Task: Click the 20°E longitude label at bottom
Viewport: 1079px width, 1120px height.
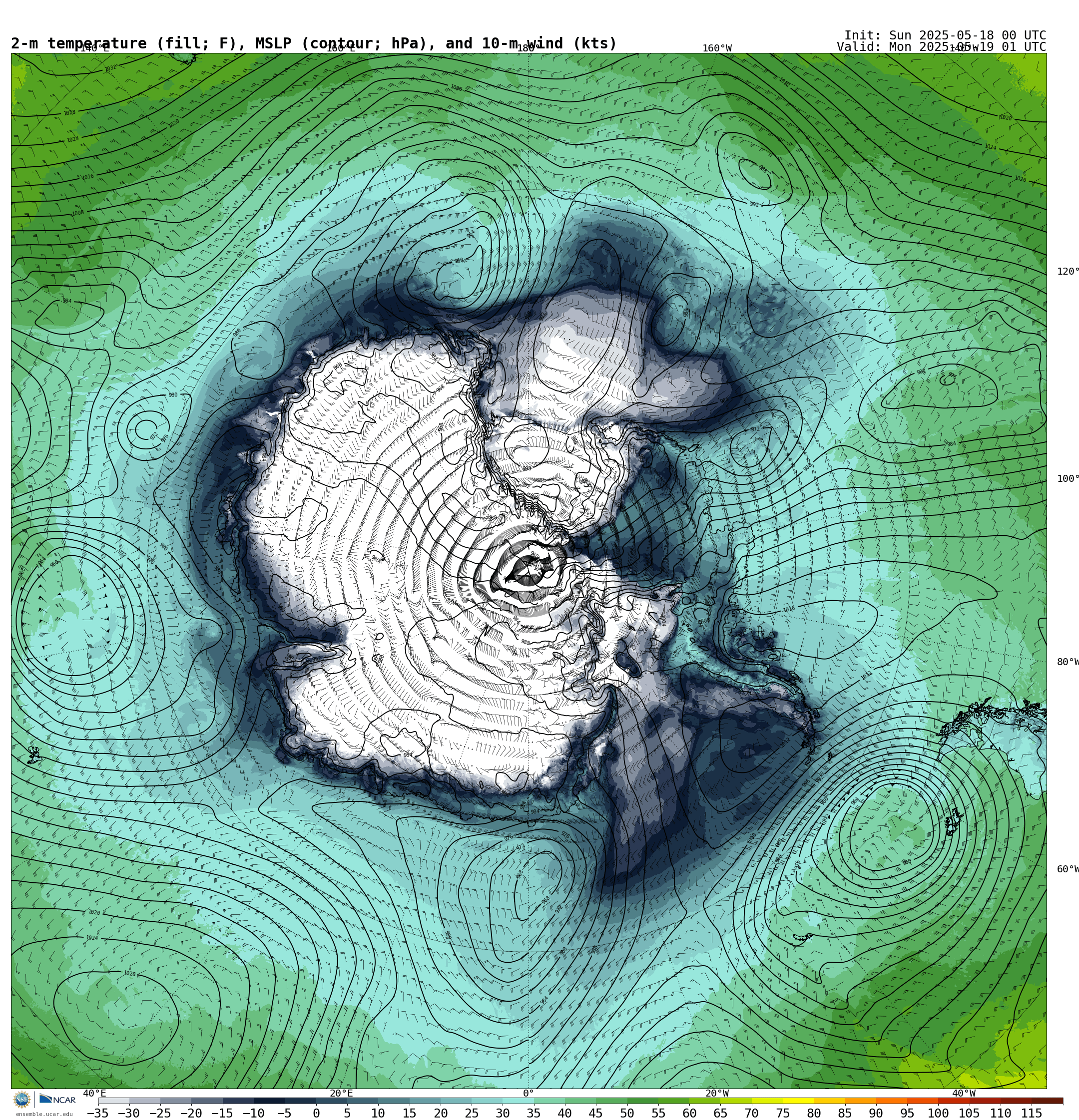Action: [x=341, y=1093]
